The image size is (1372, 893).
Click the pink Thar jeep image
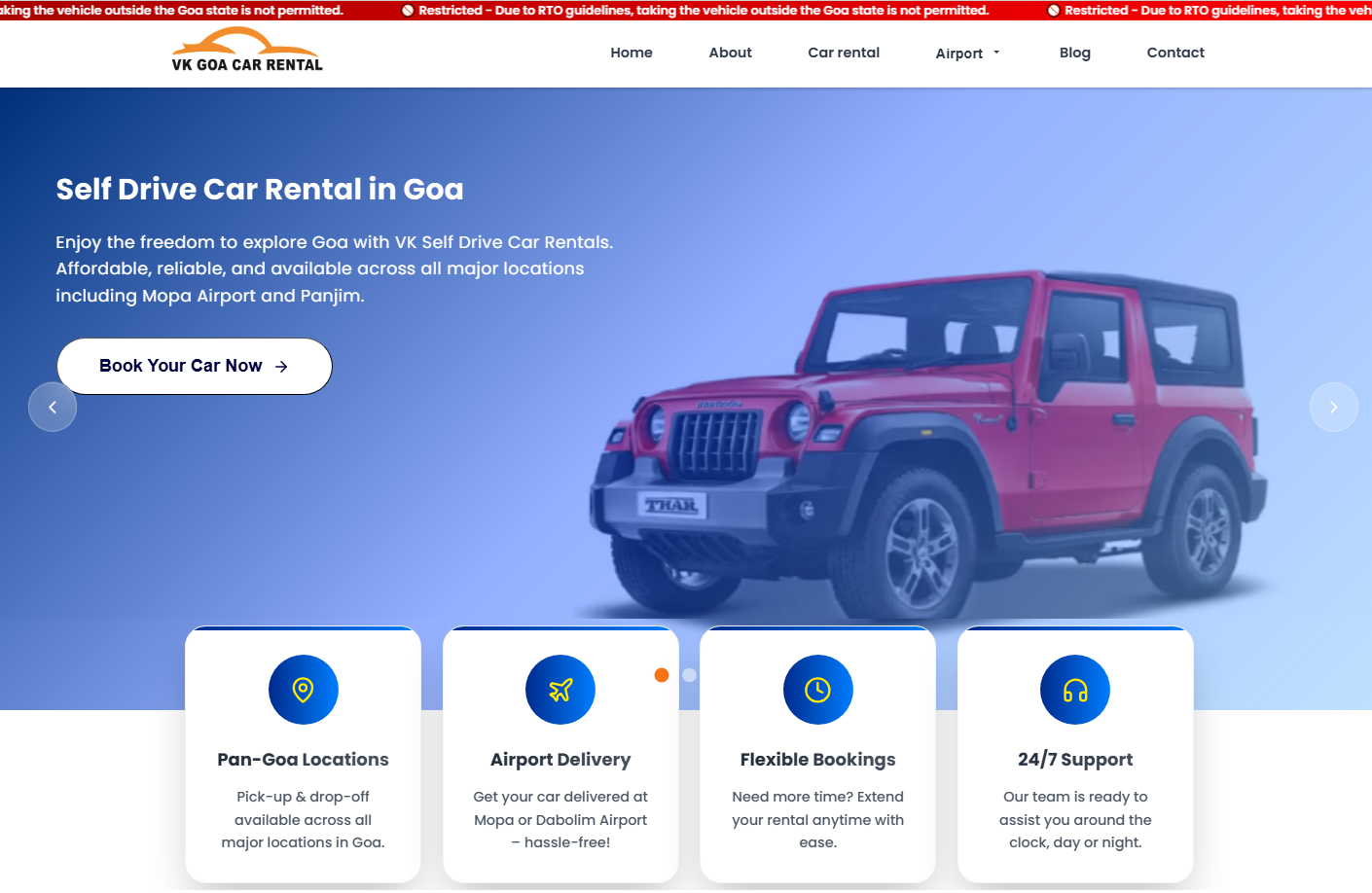(x=927, y=446)
